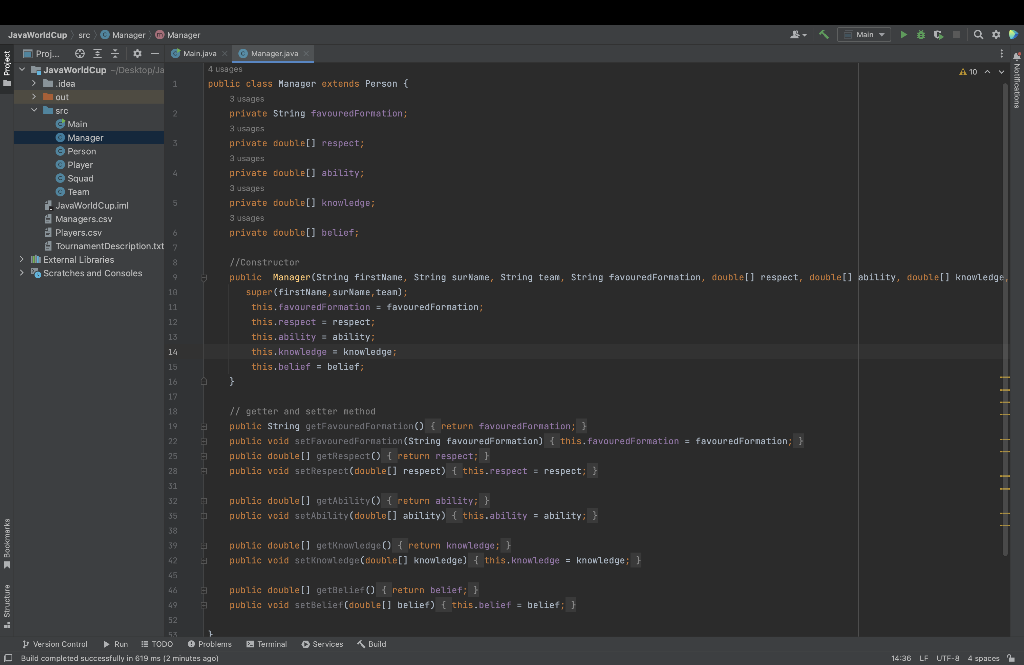Image resolution: width=1024 pixels, height=665 pixels.
Task: Expand External Libraries node
Action: click(22, 259)
